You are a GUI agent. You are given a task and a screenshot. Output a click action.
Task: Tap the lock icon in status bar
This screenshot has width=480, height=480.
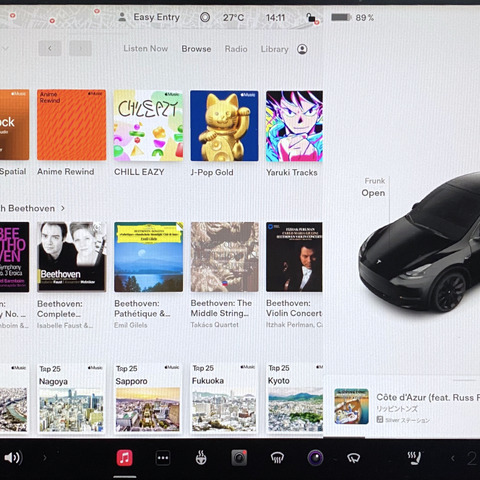point(311,17)
